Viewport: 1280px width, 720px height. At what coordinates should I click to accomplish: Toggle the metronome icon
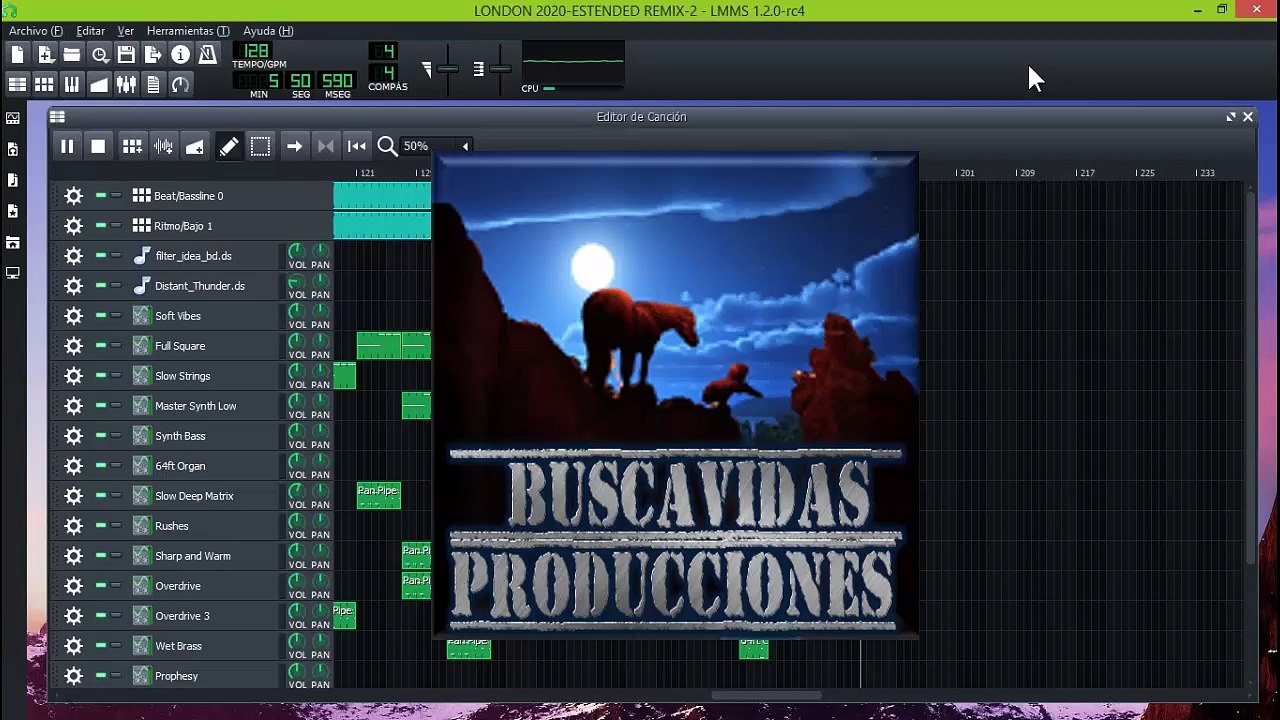coord(207,55)
